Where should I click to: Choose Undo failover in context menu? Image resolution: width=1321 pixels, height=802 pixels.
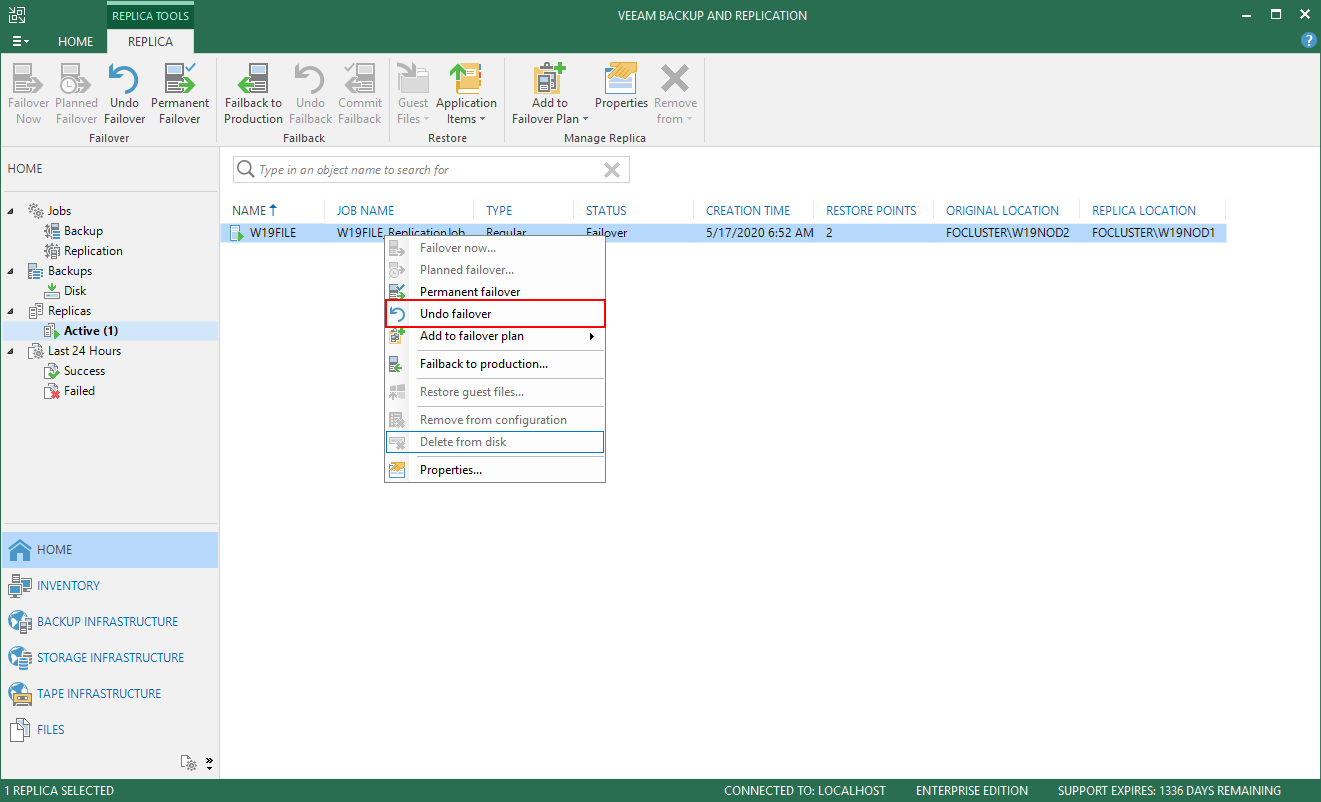495,314
